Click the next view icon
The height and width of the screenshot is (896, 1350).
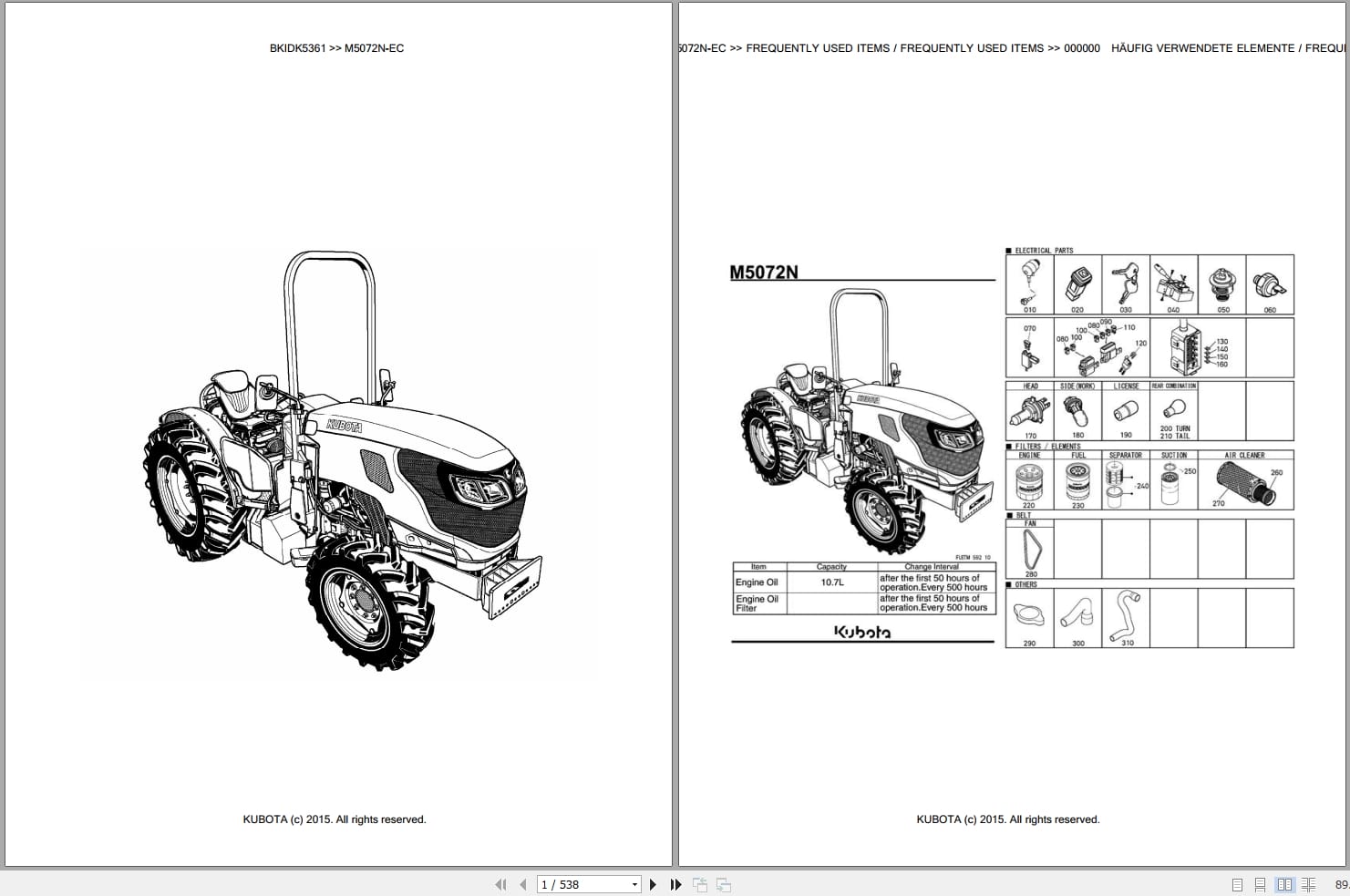click(x=724, y=884)
